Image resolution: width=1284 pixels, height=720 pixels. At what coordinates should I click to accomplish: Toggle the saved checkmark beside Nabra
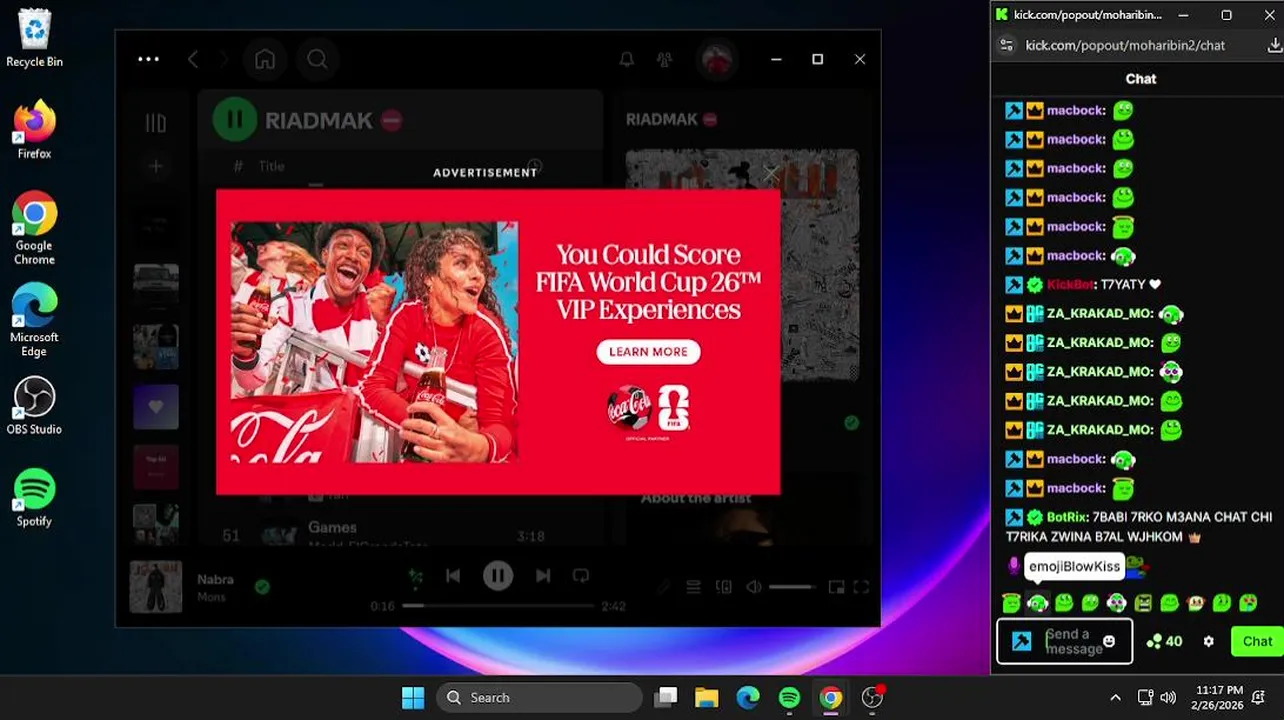[262, 587]
